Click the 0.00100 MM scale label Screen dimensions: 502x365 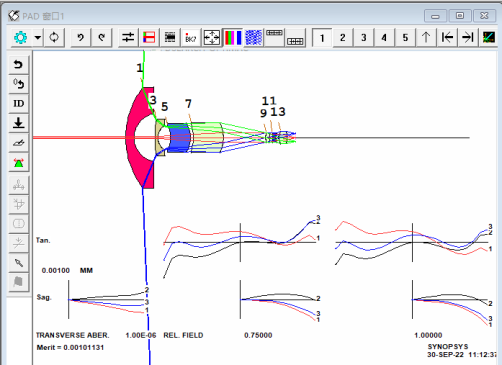(x=67, y=270)
